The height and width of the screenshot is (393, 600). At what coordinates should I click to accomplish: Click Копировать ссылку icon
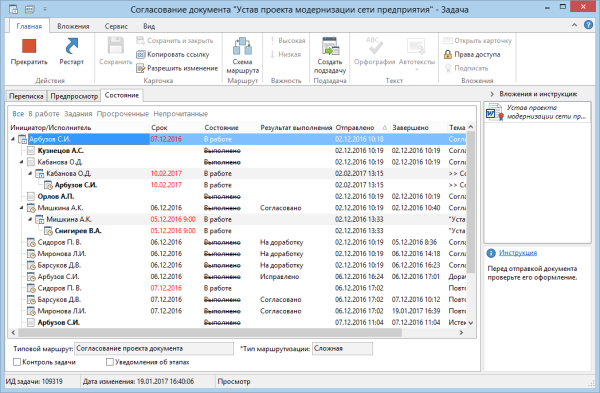(140, 54)
